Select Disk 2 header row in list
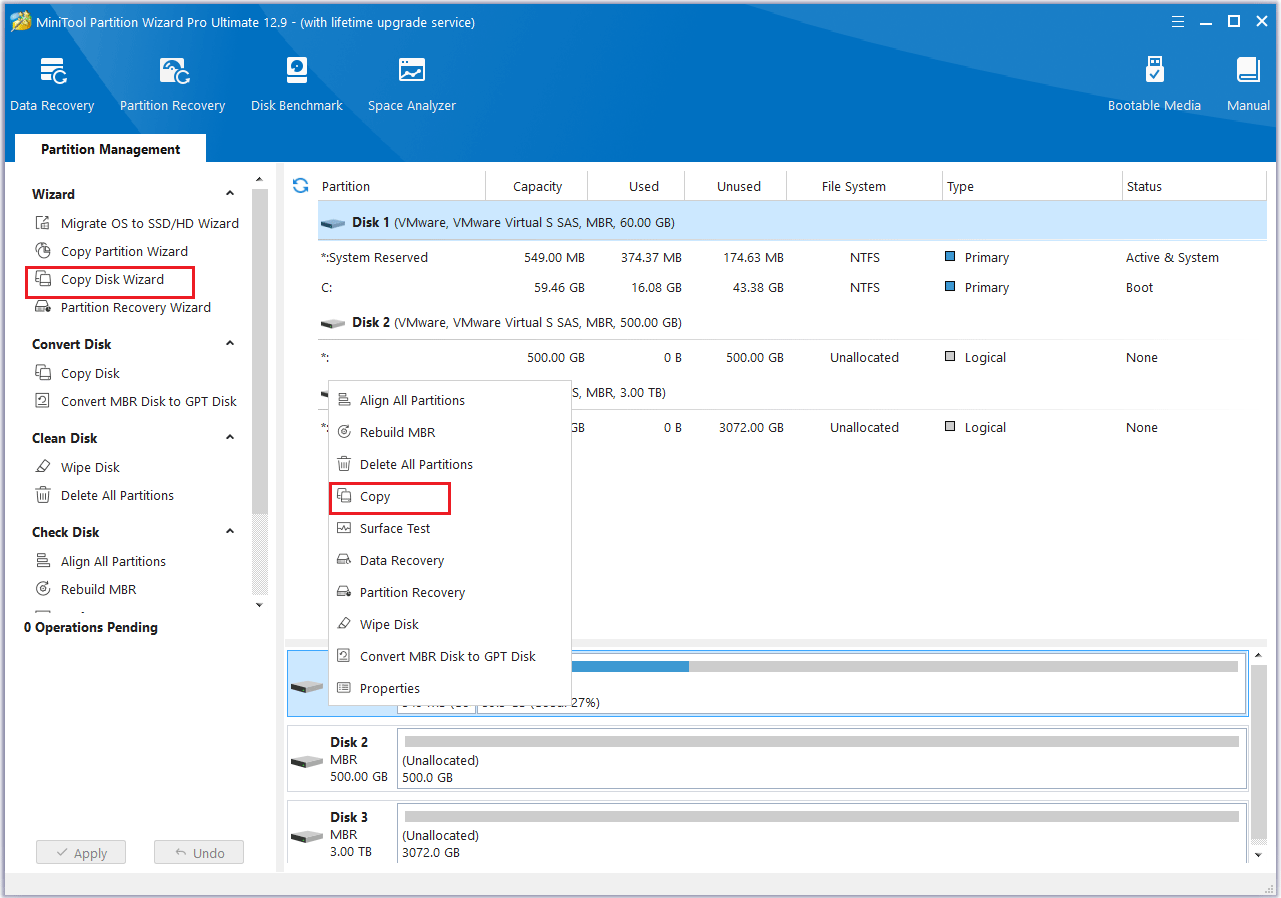Screen dimensions: 1281x898 pos(792,322)
